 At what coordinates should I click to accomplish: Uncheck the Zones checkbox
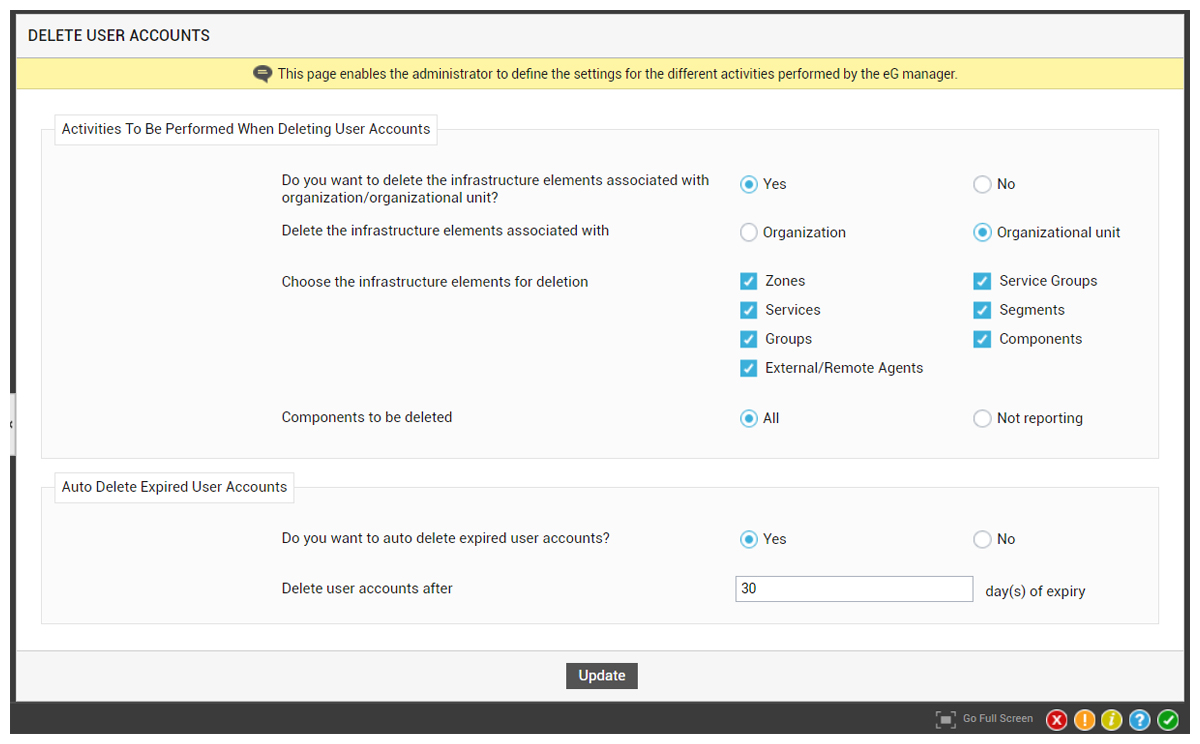[x=748, y=281]
